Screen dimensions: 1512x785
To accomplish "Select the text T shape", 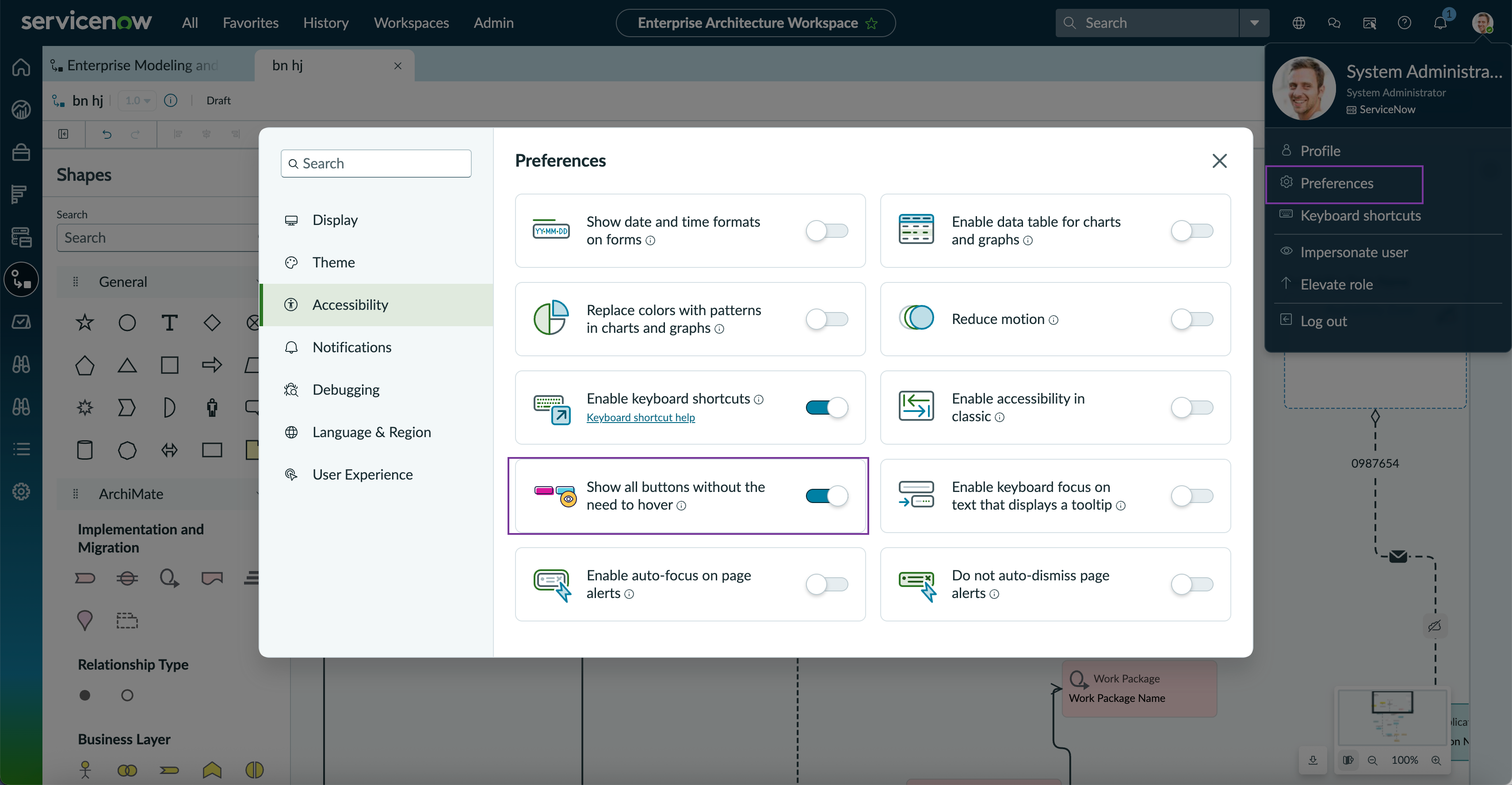I will click(x=170, y=322).
